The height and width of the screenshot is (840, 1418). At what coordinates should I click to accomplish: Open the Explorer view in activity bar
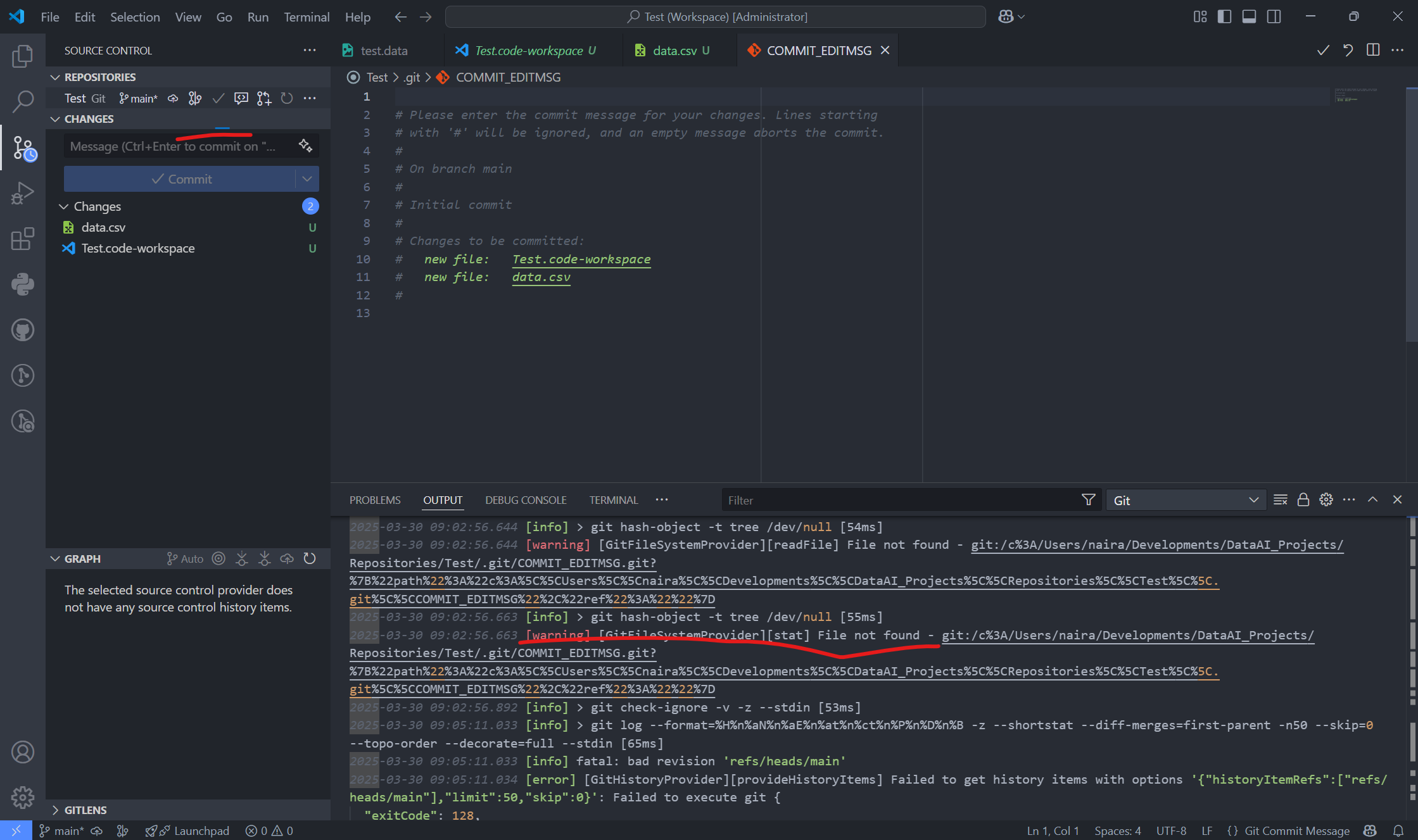(x=23, y=56)
